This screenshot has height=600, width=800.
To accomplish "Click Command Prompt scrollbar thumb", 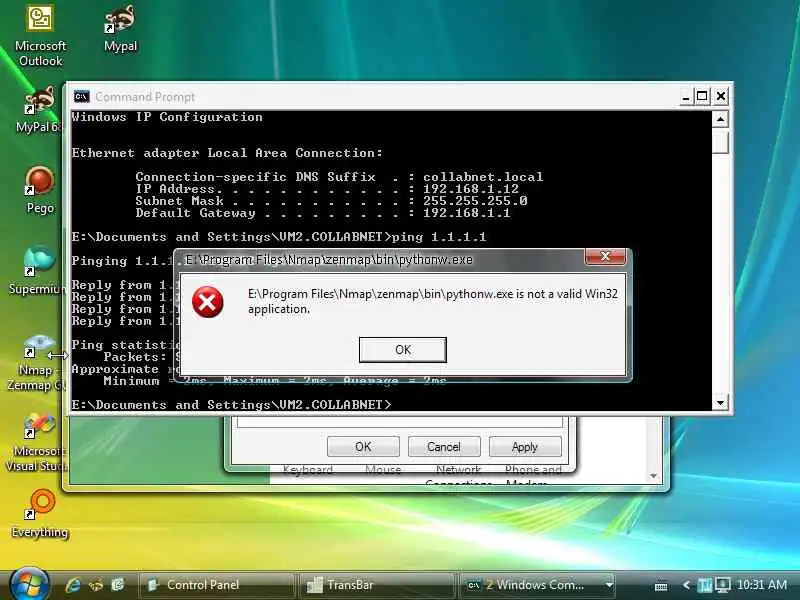I will click(x=720, y=141).
